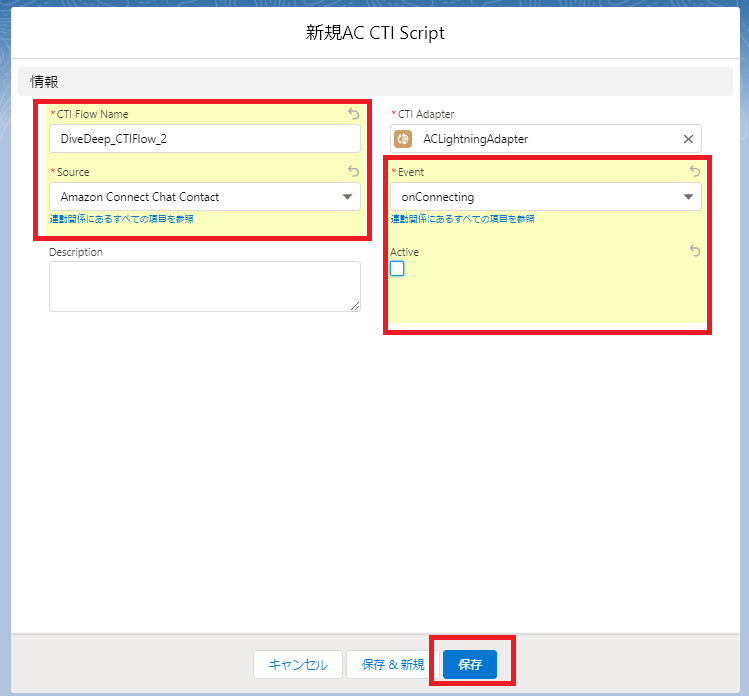Image resolution: width=749 pixels, height=696 pixels.
Task: Click the CTI Flow Name input field
Action: tap(205, 139)
